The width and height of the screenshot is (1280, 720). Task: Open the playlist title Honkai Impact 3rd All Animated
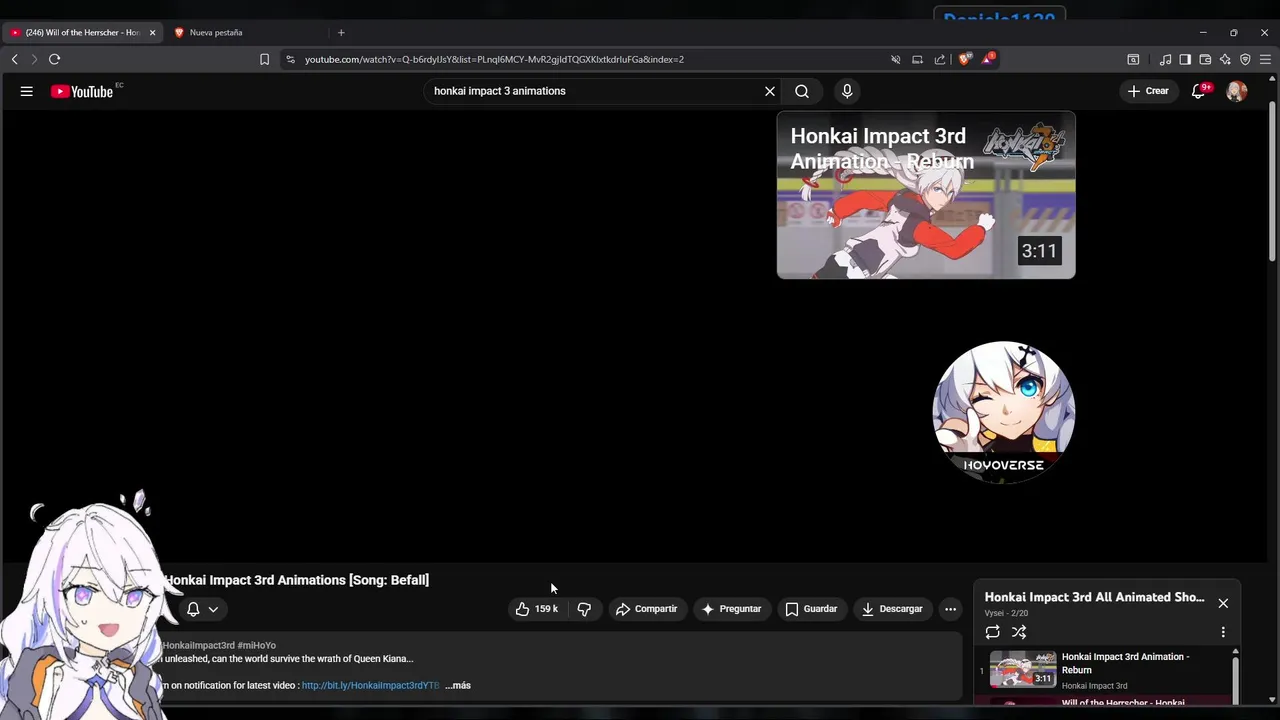1094,597
